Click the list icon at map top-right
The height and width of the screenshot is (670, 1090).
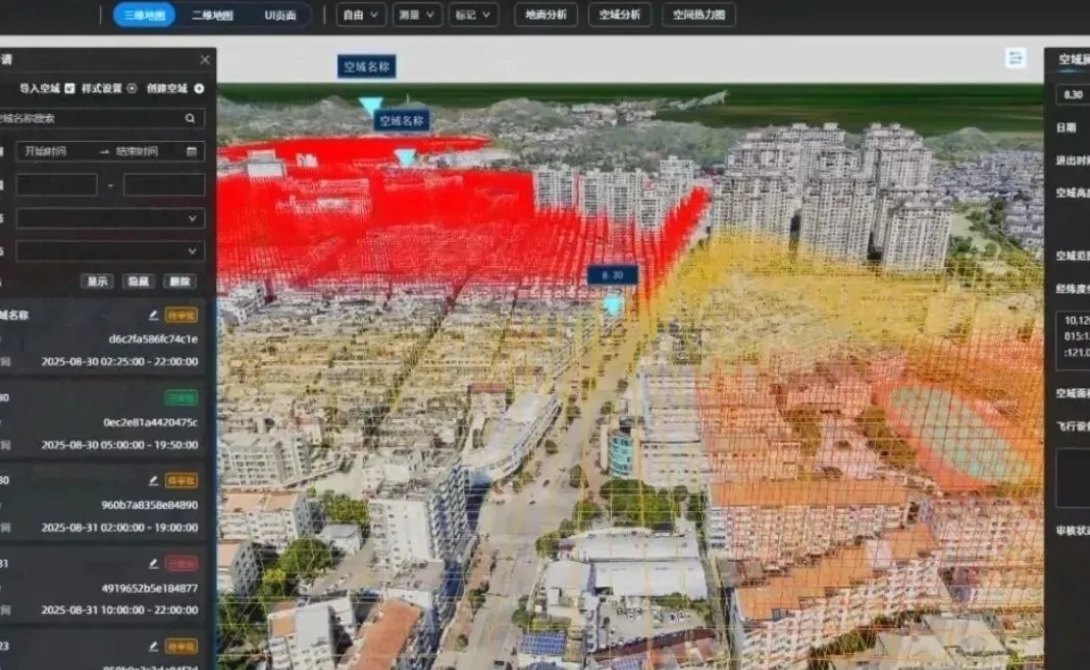(1016, 58)
